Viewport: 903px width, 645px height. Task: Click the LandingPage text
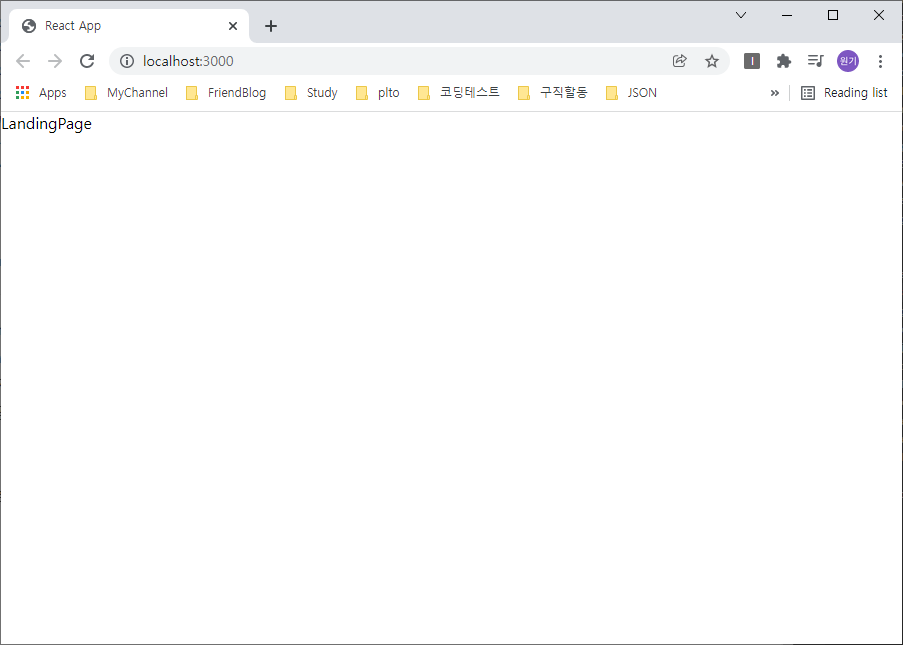47,124
